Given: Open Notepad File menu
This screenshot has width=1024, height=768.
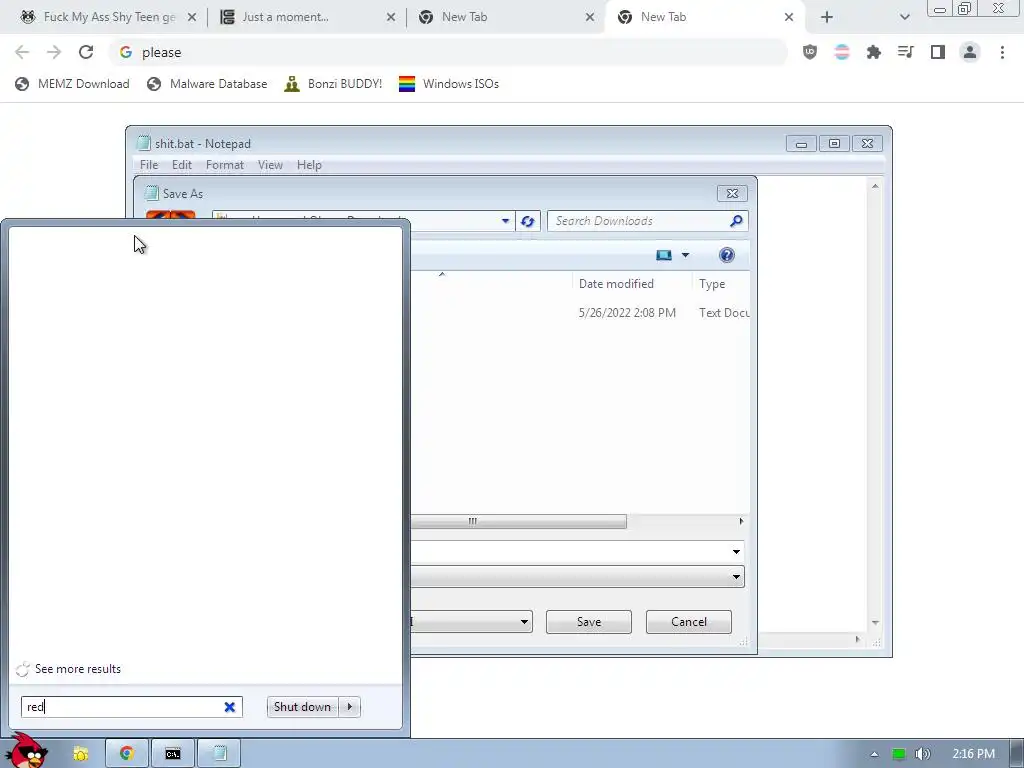Looking at the screenshot, I should point(149,165).
